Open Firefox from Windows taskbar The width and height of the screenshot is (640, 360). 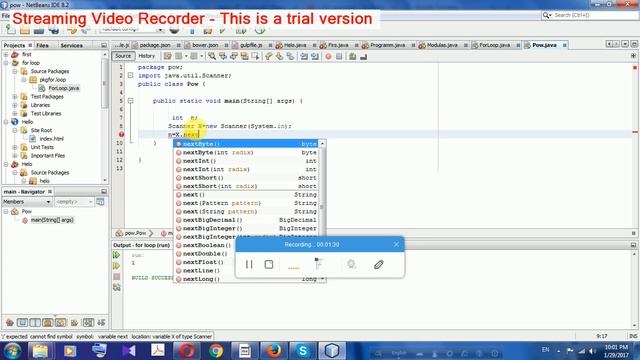[273, 351]
